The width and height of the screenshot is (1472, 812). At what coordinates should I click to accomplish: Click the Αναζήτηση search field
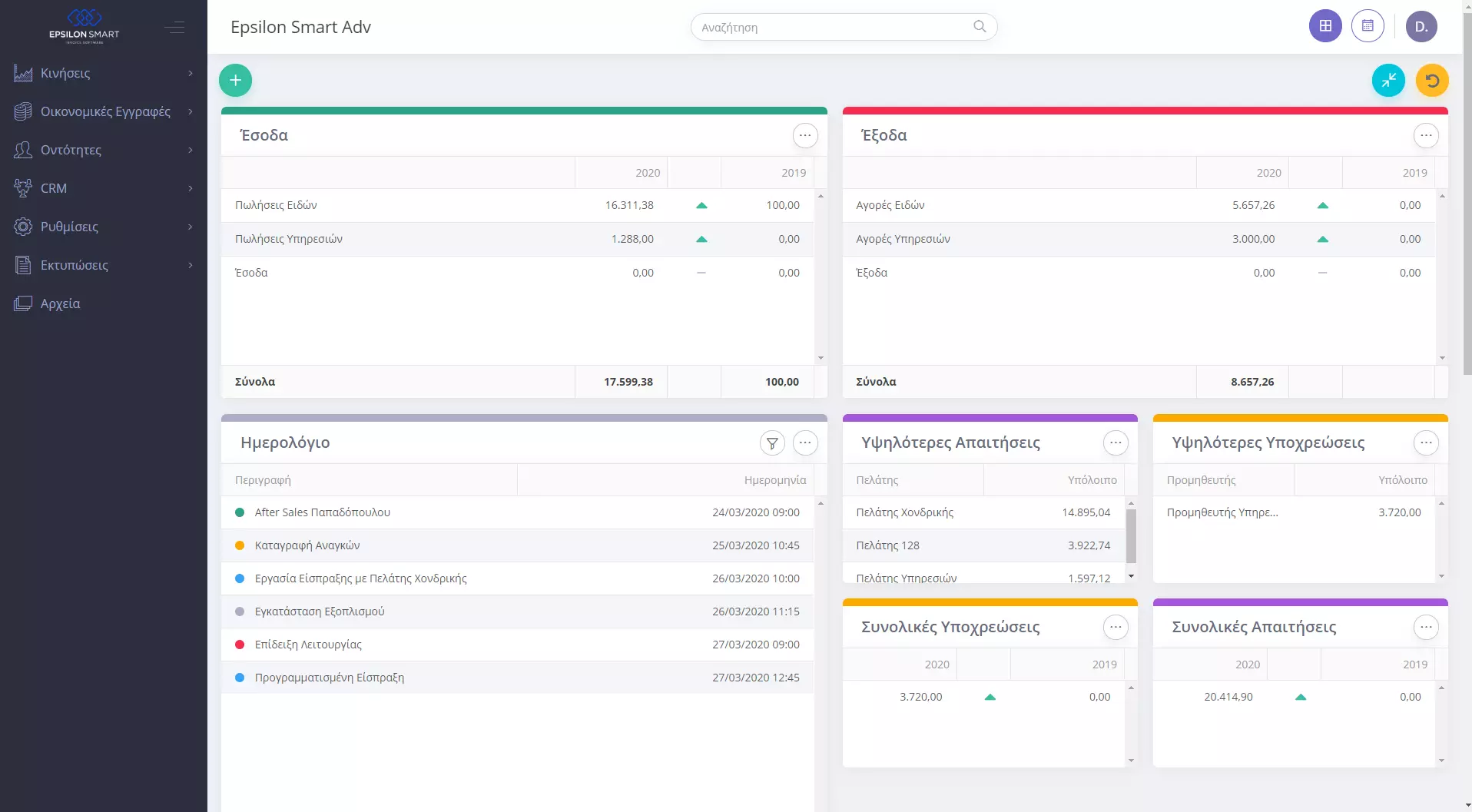[x=834, y=27]
